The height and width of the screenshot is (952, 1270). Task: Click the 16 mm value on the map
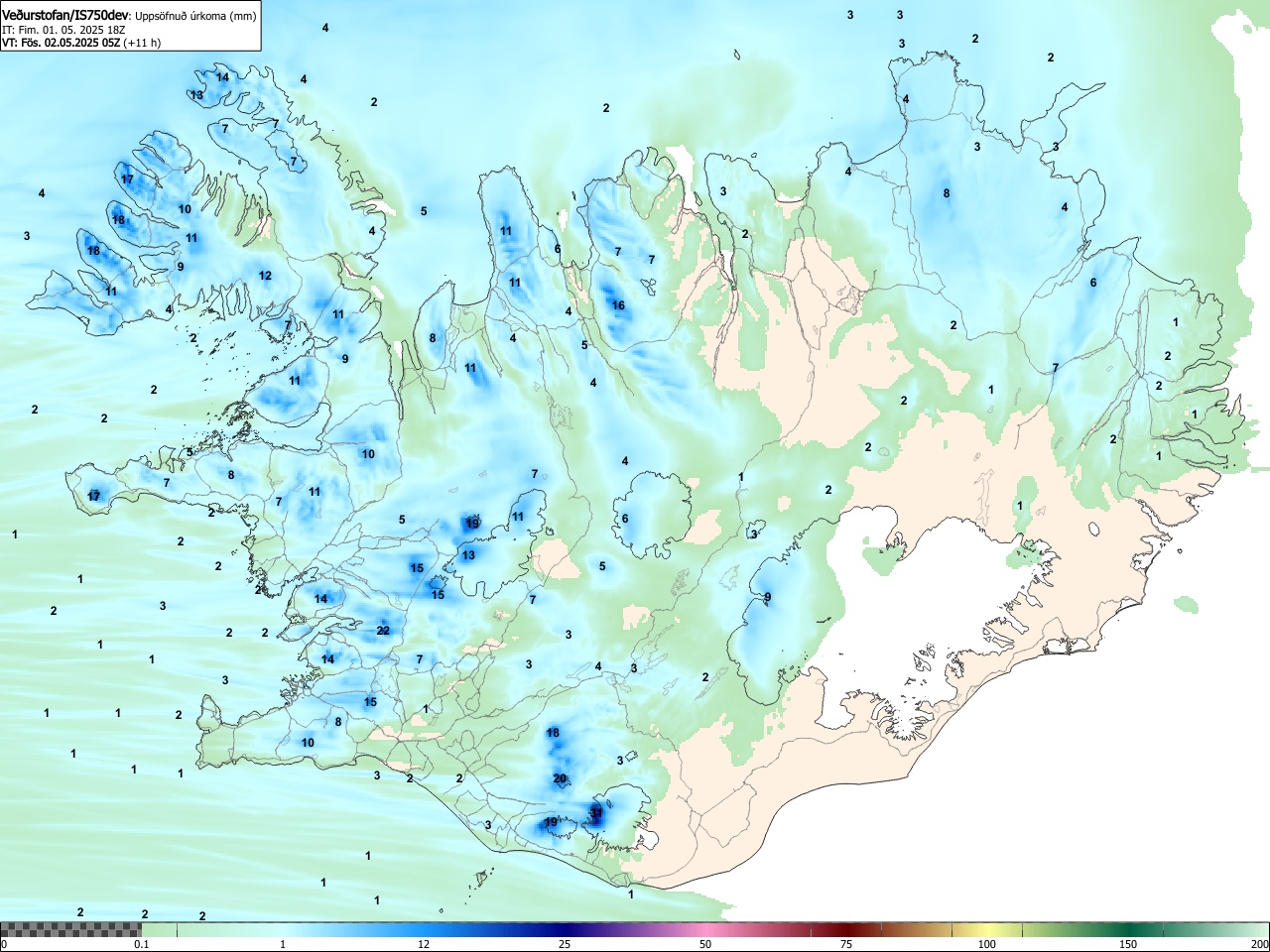pos(618,305)
